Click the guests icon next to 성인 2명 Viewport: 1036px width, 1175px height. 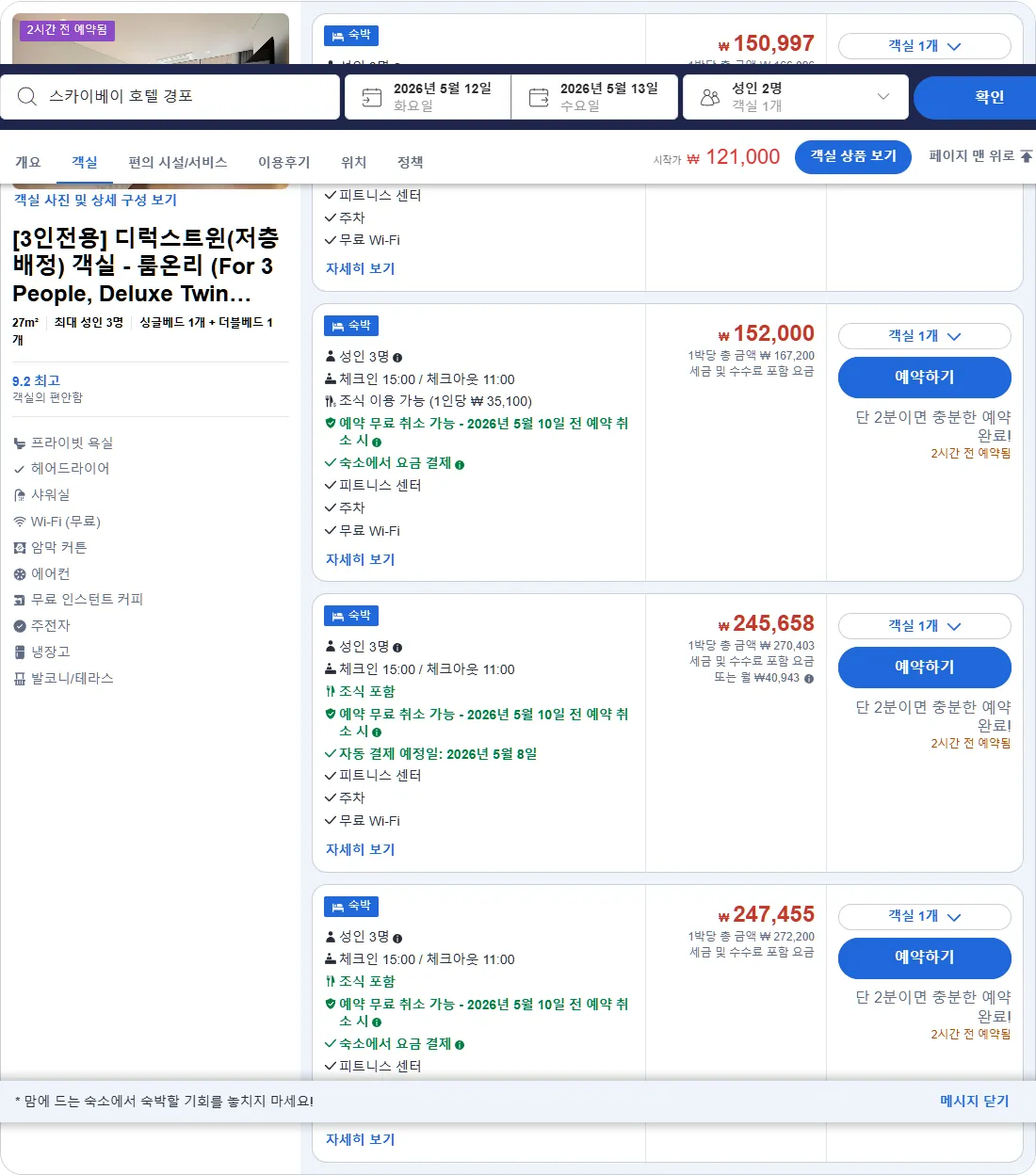pyautogui.click(x=710, y=97)
